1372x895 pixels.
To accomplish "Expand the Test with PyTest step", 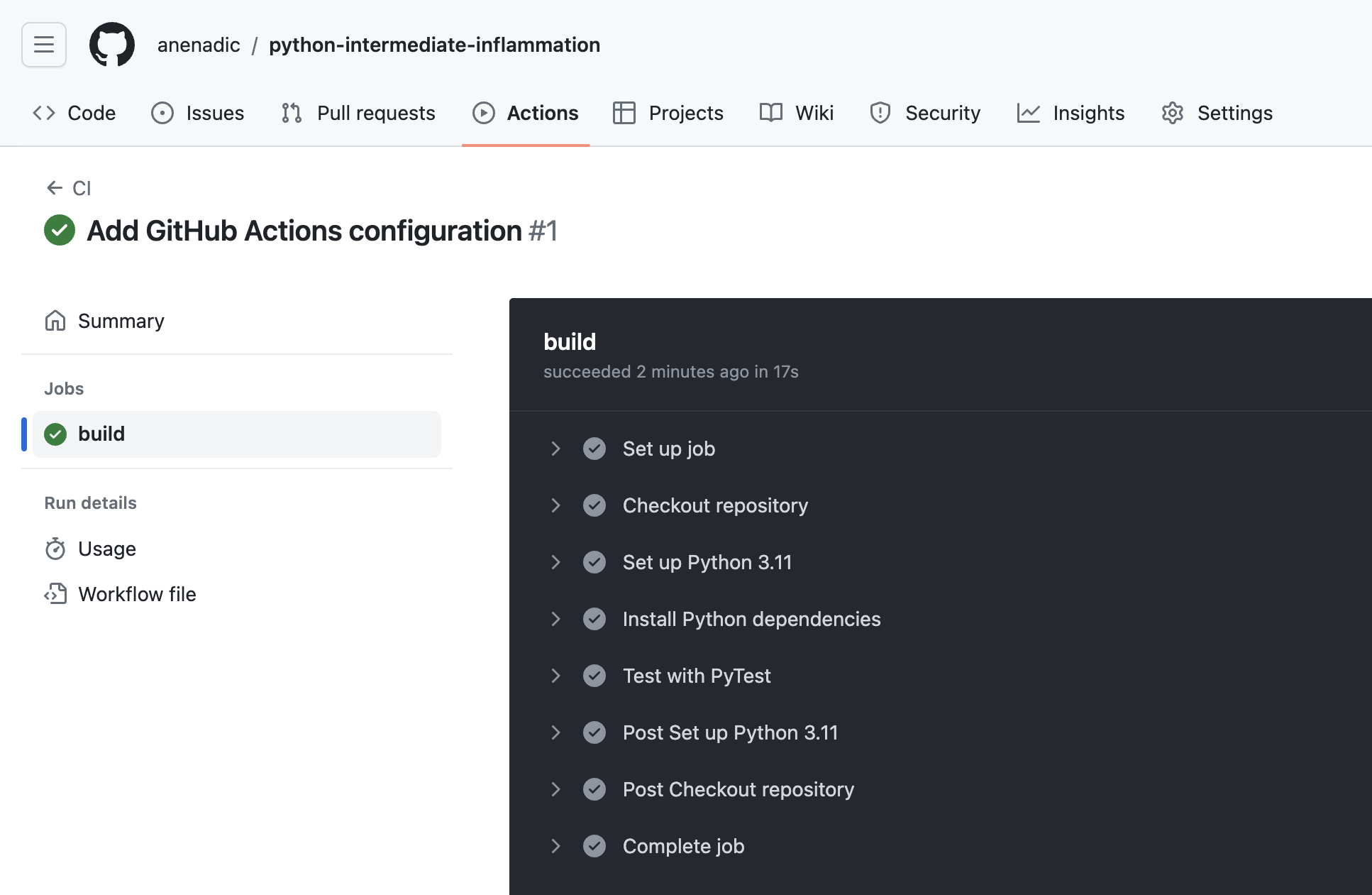I will (555, 676).
